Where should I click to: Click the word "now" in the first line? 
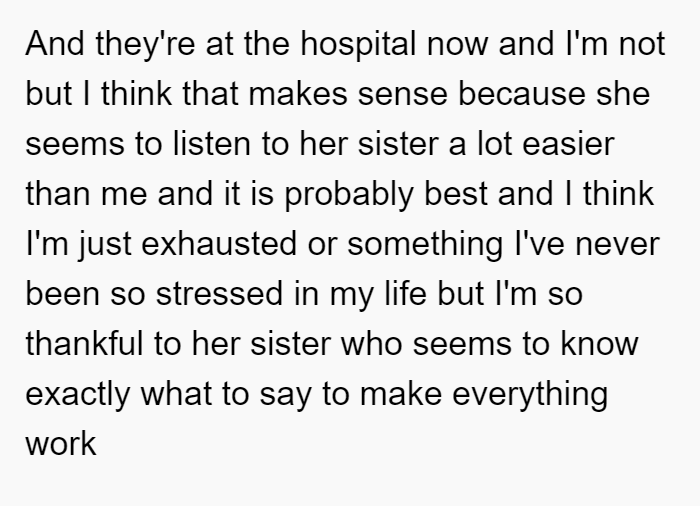(x=457, y=43)
